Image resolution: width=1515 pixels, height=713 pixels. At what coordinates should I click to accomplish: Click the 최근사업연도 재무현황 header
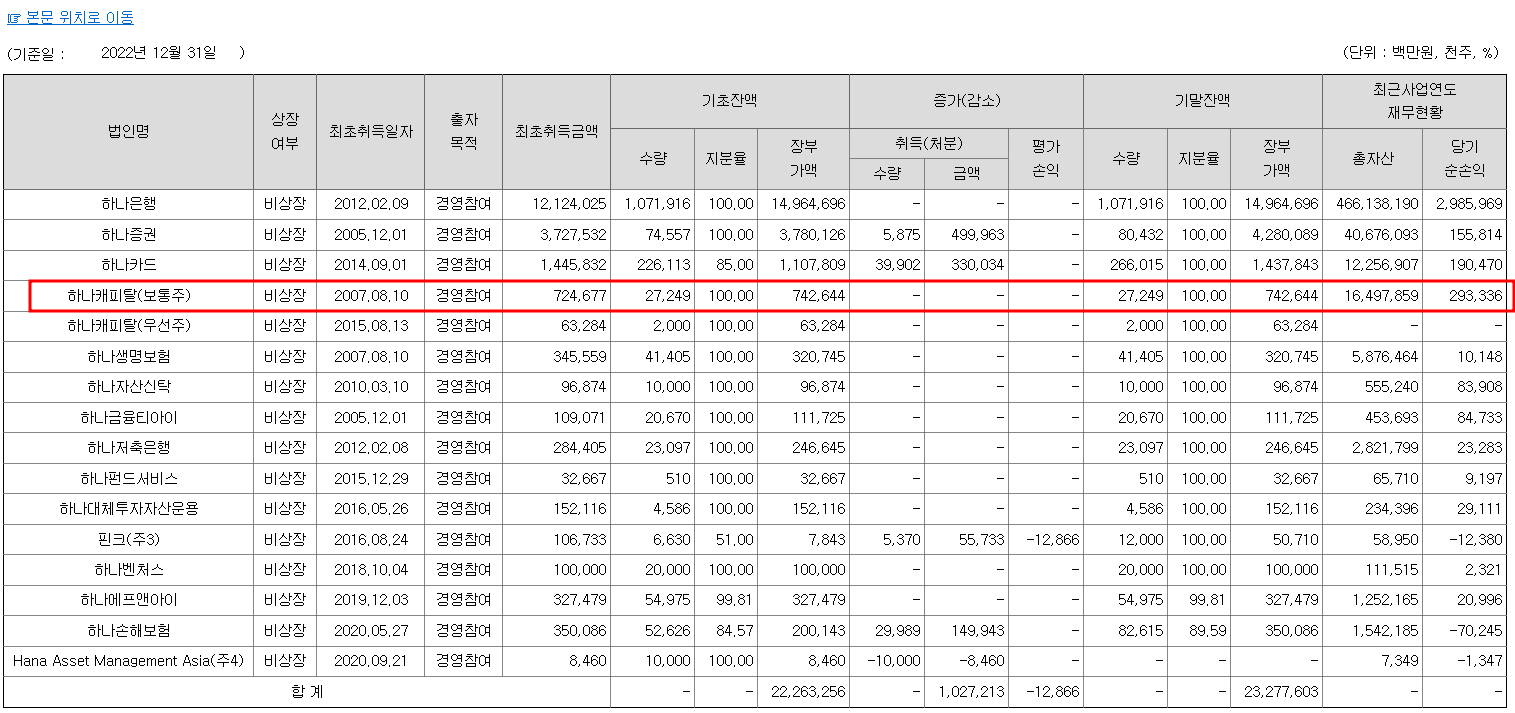1414,101
